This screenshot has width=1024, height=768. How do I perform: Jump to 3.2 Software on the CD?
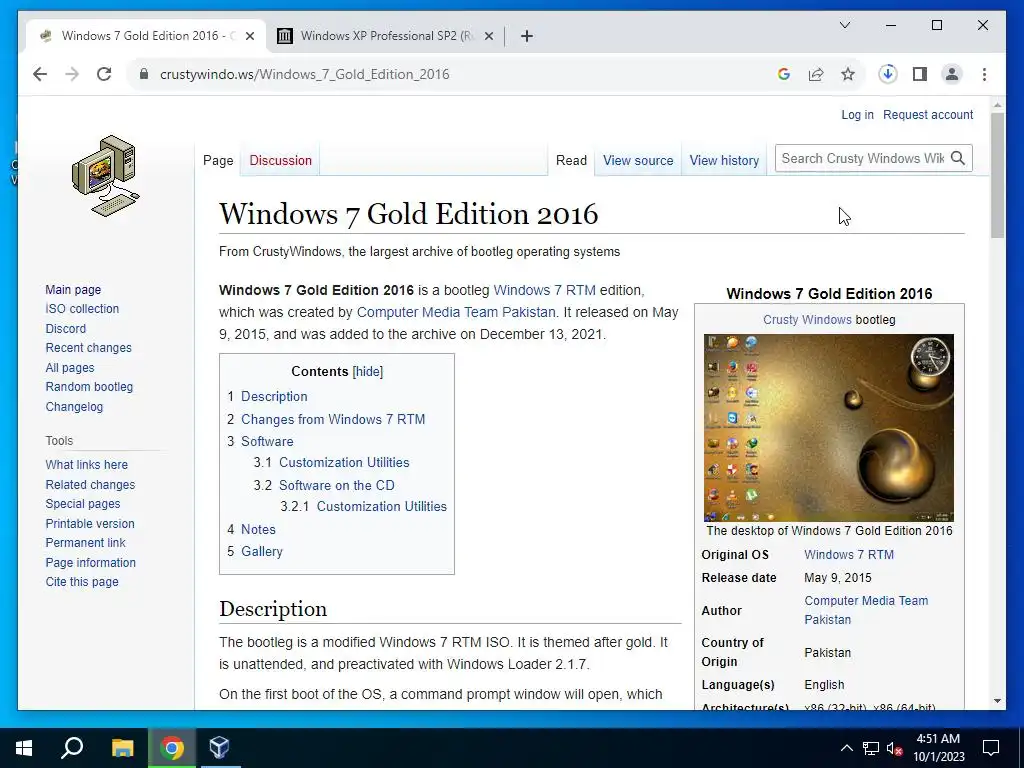point(336,485)
